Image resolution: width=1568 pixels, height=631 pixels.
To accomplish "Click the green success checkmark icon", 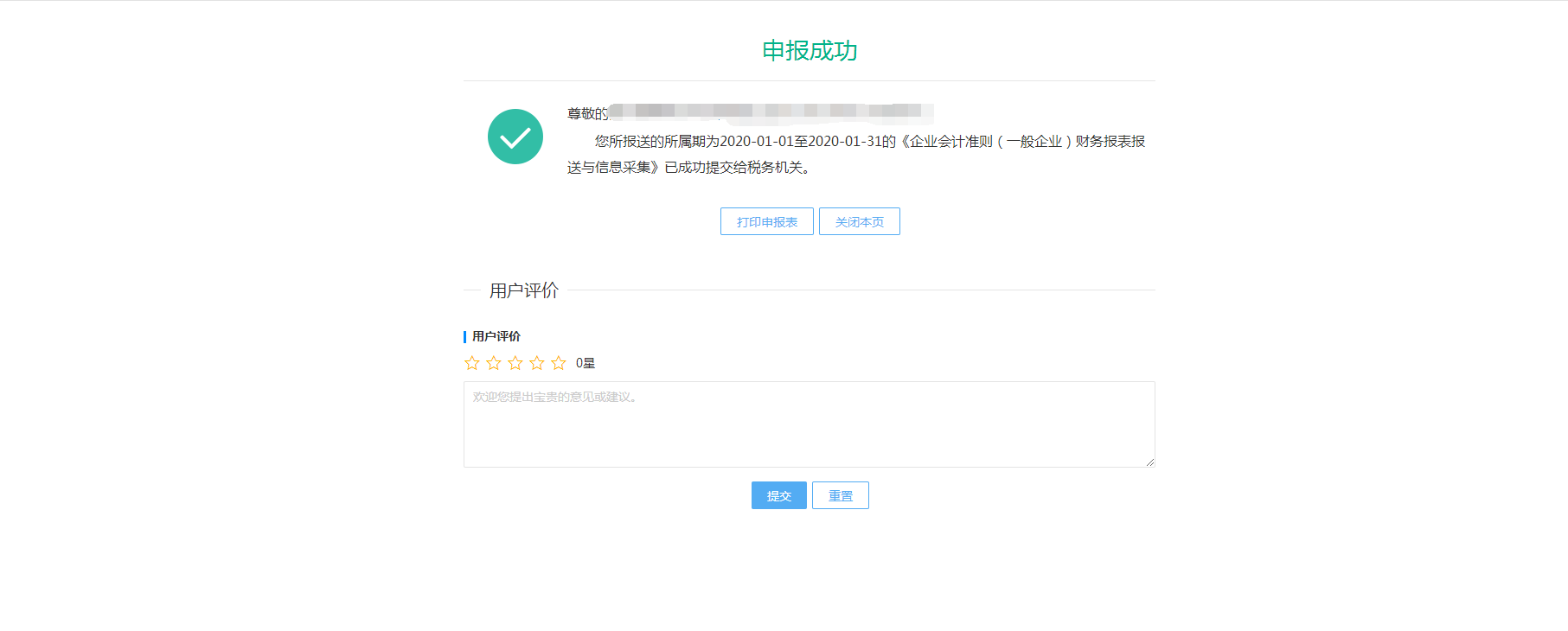I will click(515, 137).
